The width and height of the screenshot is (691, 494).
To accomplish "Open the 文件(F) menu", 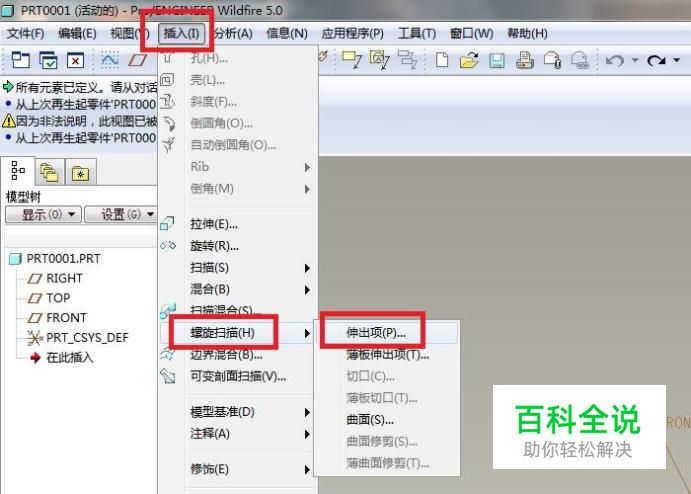I will 26,33.
